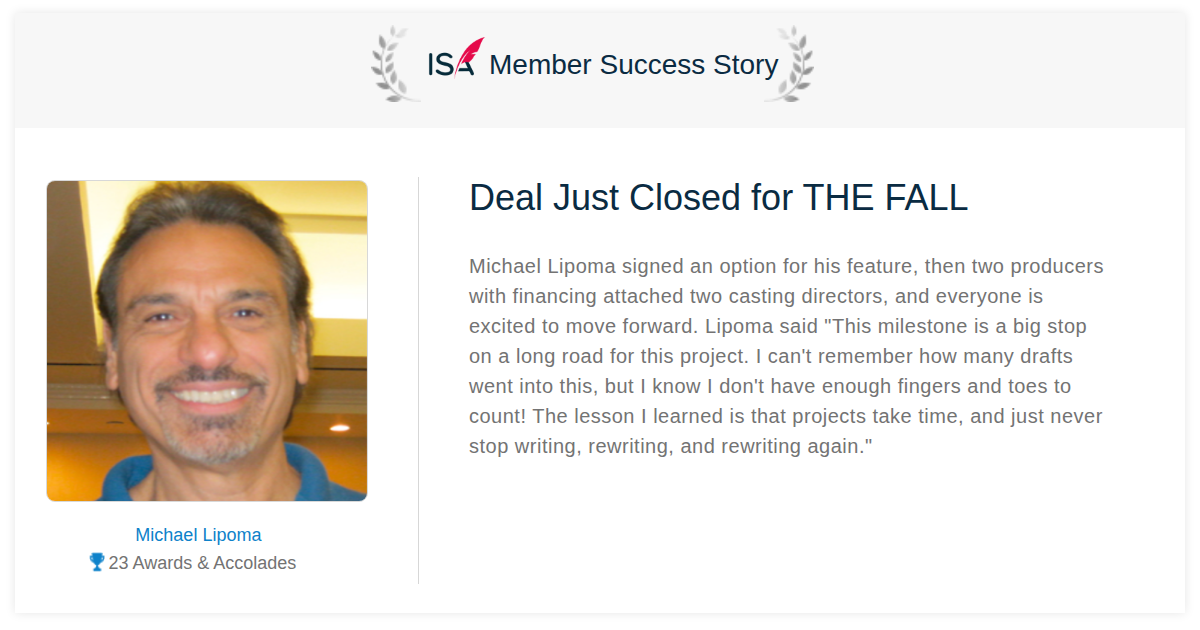Click the left laurel wreath icon

tap(396, 64)
